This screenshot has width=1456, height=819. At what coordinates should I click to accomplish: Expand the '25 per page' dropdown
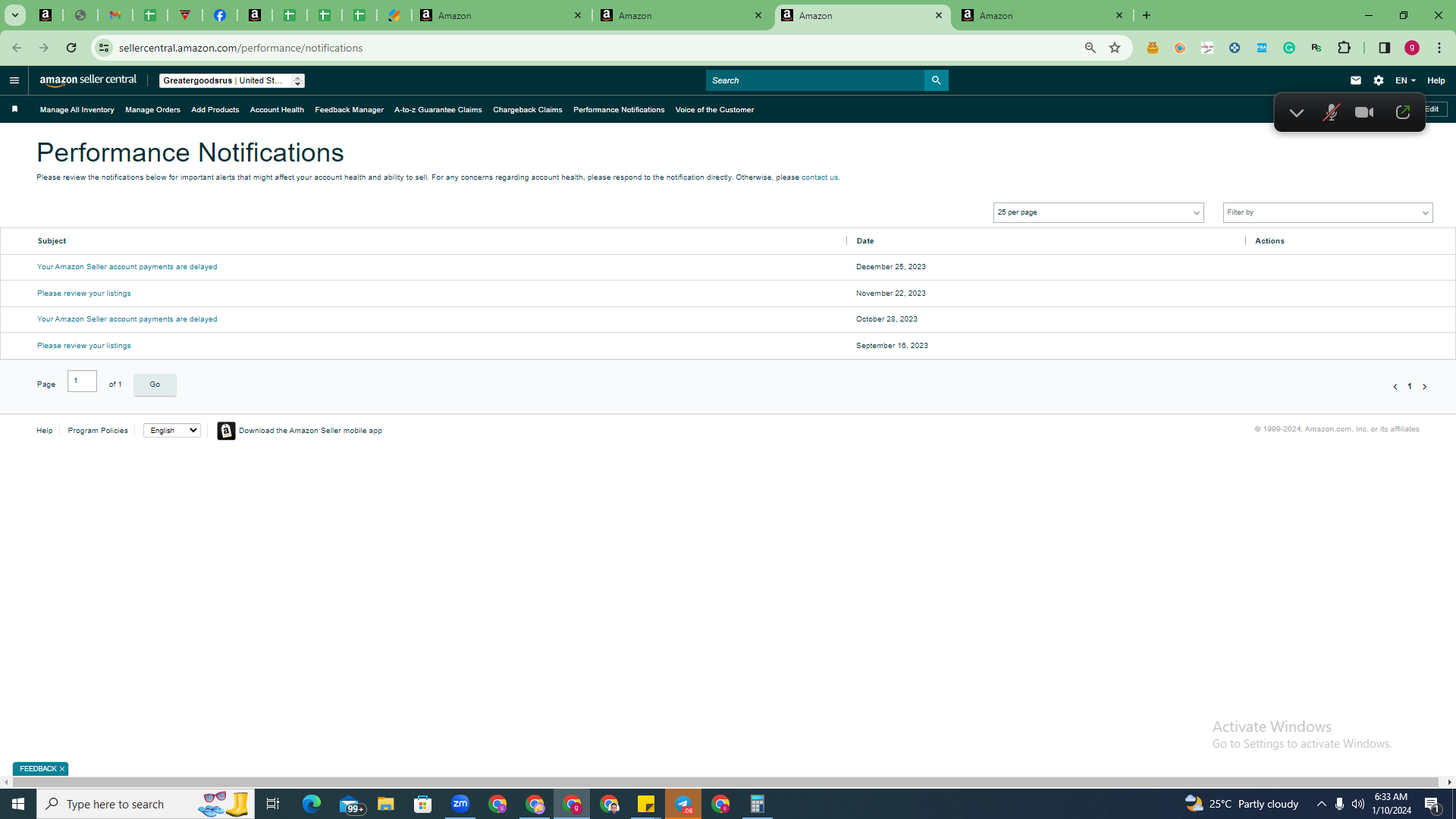(x=1098, y=212)
